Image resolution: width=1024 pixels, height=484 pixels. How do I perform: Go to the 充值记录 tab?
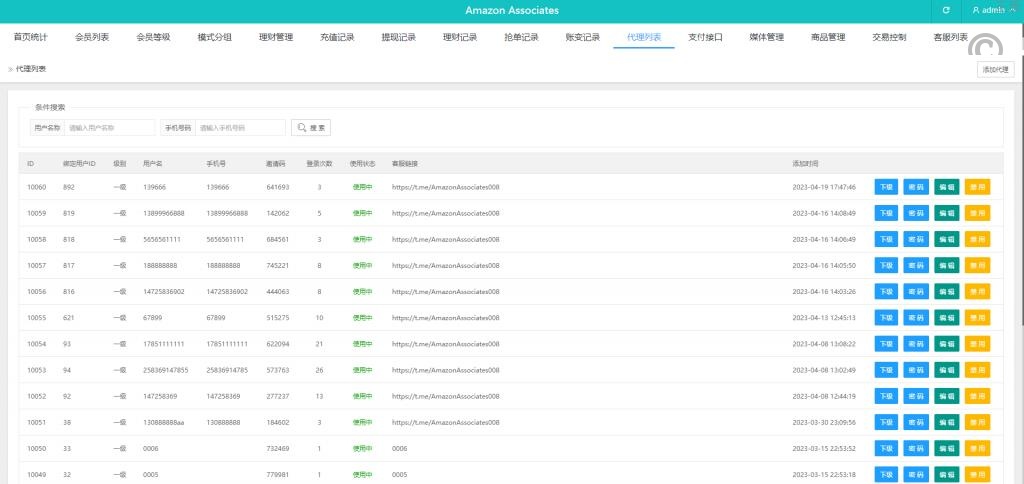pos(337,38)
